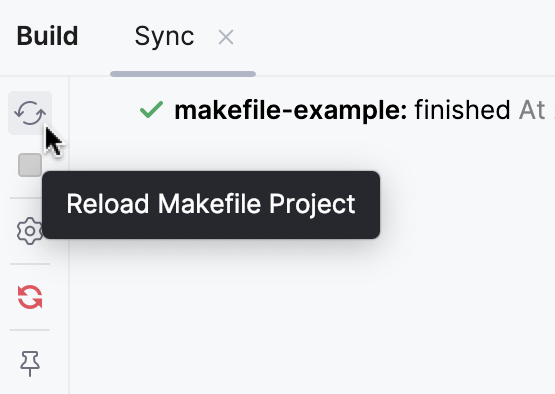Click the gray 'At' timestamp text
The height and width of the screenshot is (394, 555).
point(532,110)
